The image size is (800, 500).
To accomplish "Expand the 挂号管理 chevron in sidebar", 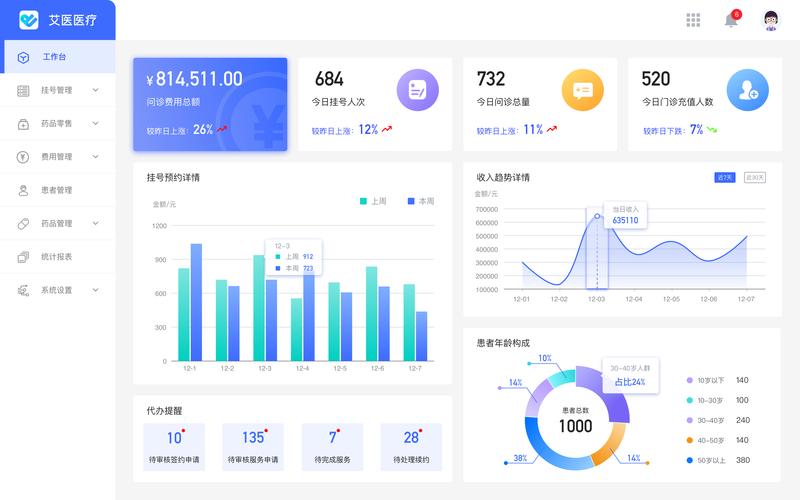I will click(x=96, y=90).
